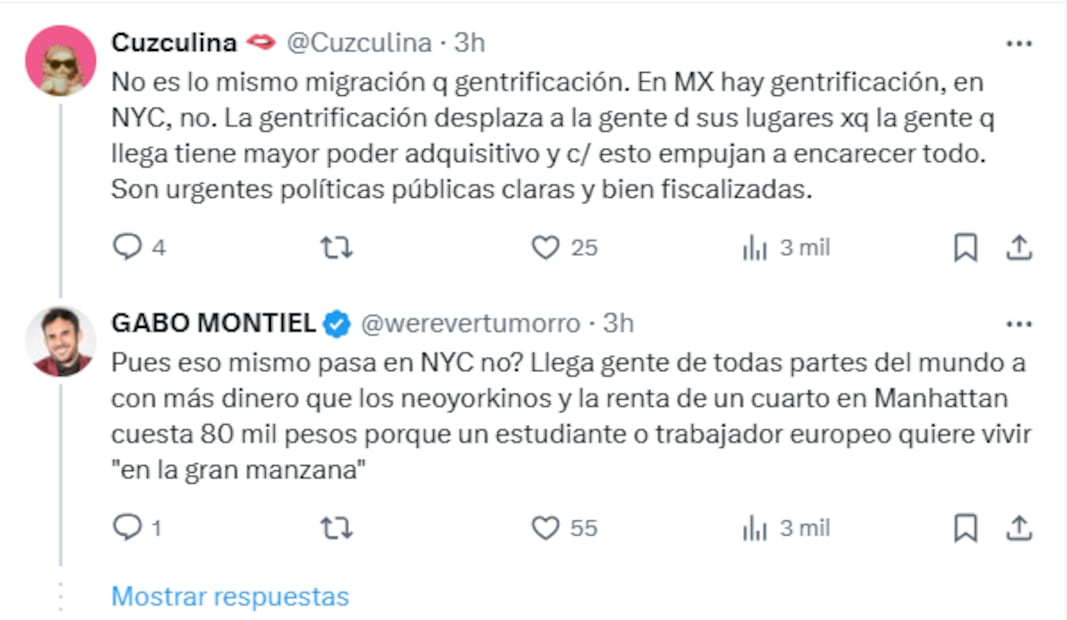Bookmark GABO MONTIEL's tweet
Screen dimensions: 1067x620
965,528
